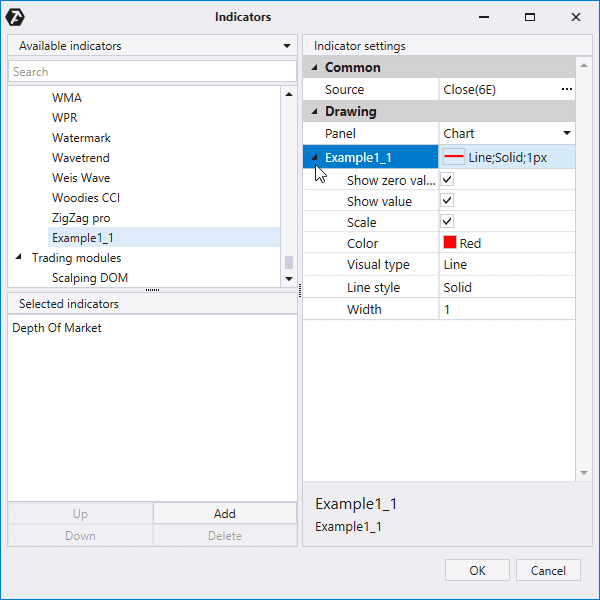Collapse the Common section
This screenshot has height=600, width=600.
314,68
